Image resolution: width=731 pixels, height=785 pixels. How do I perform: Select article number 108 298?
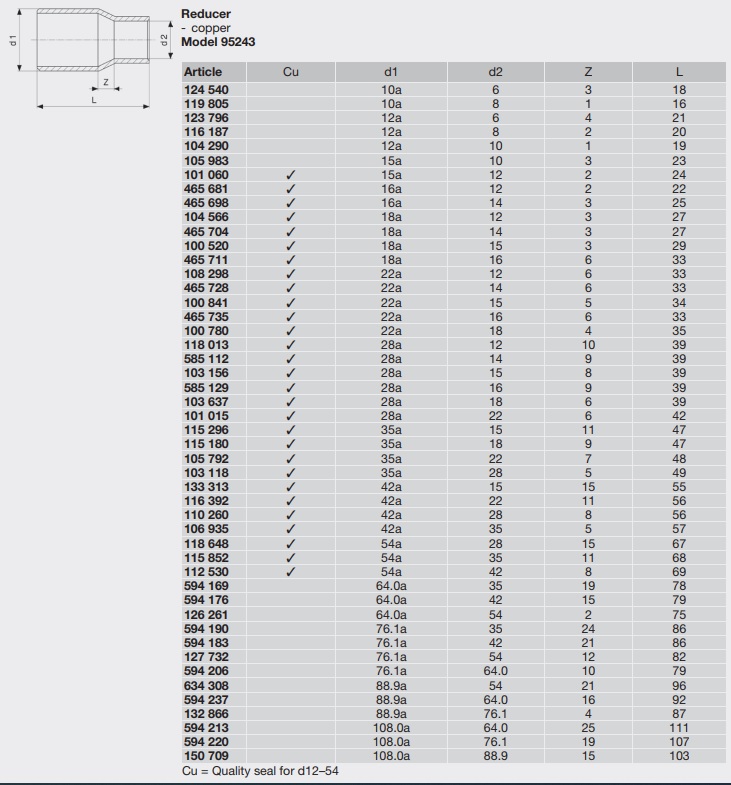[x=206, y=274]
